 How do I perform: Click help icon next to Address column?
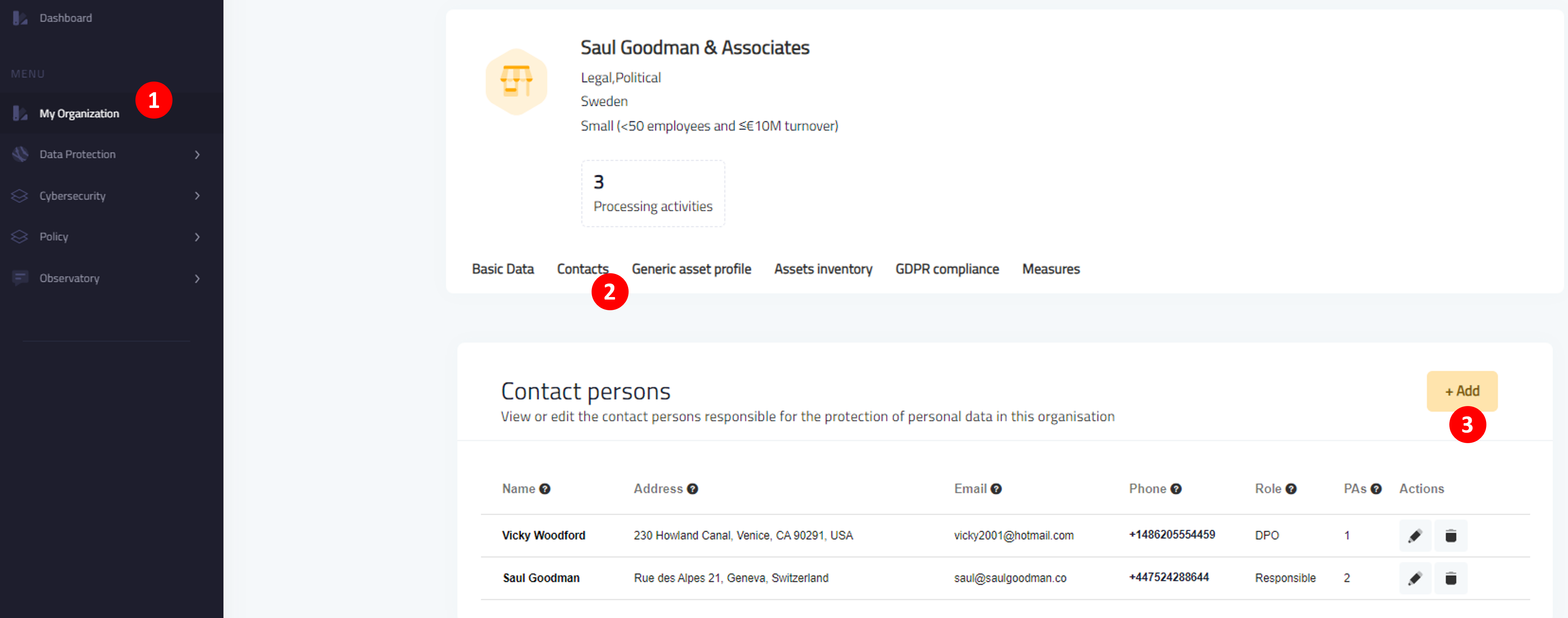(x=693, y=489)
